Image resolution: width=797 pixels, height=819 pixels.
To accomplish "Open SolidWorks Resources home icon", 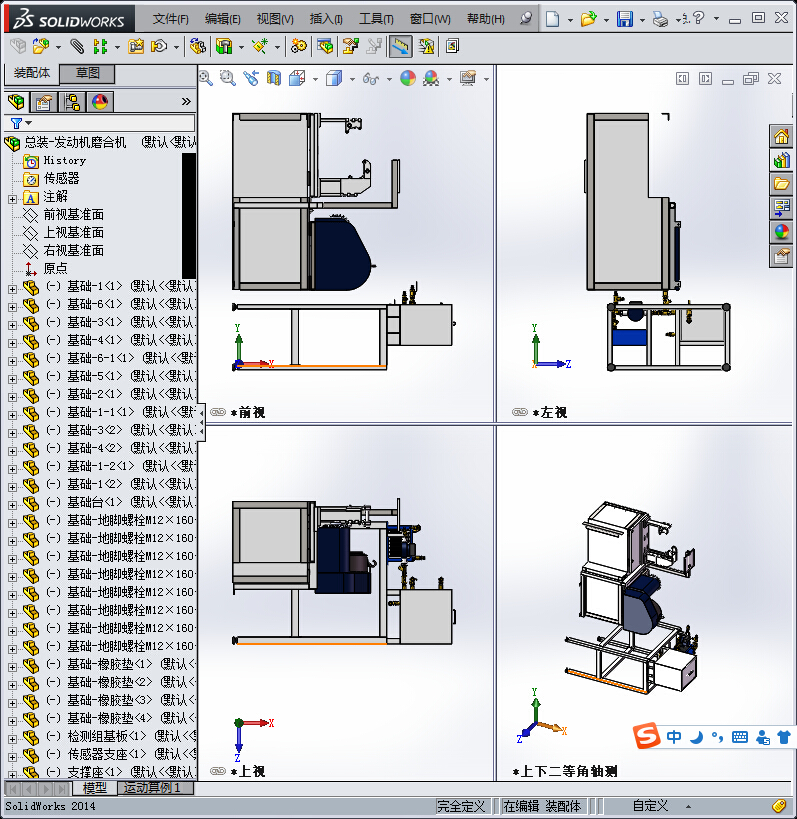I will coord(781,137).
